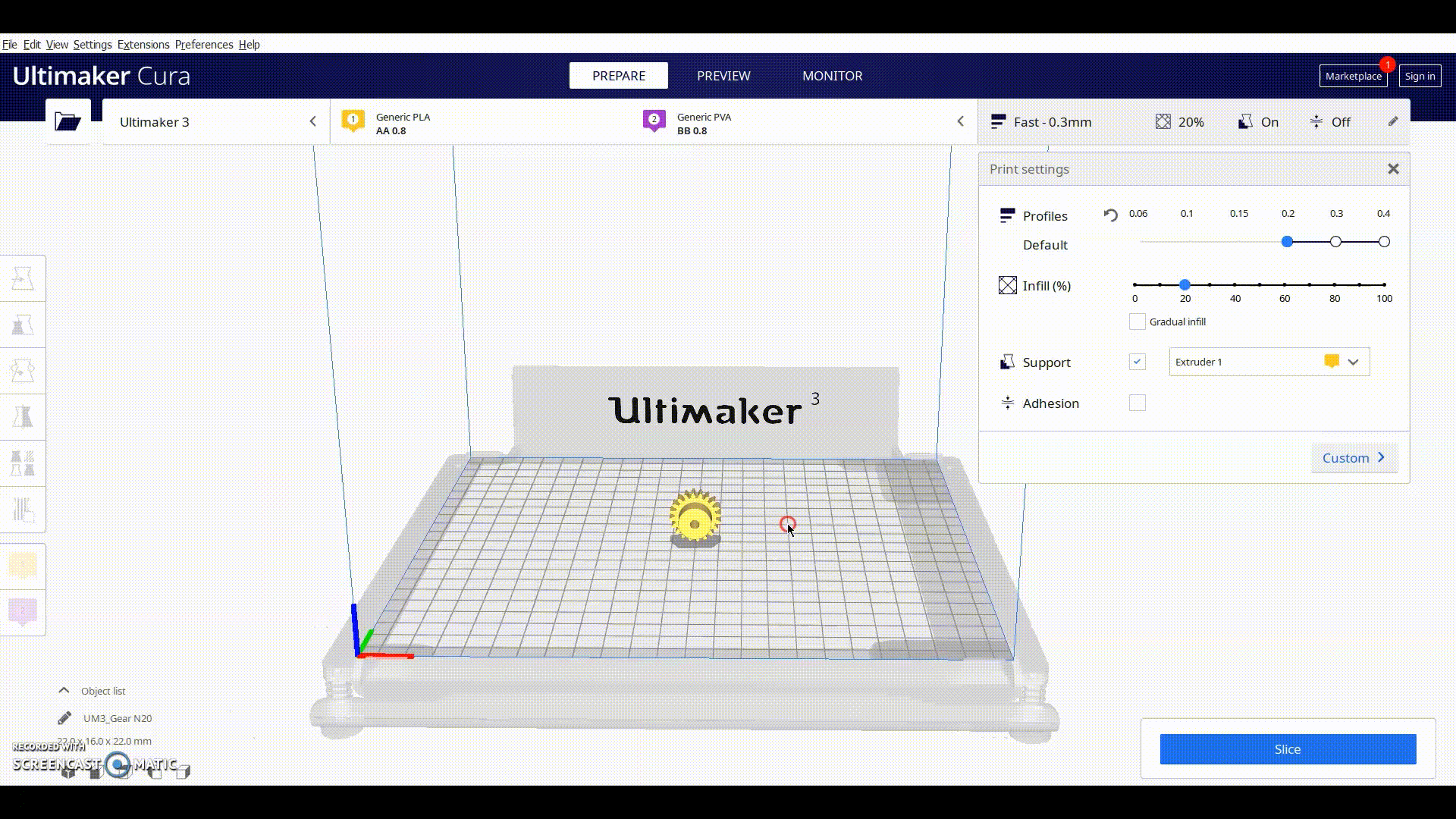Click the infill slider handle at 20
This screenshot has height=819, width=1456.
[1185, 284]
